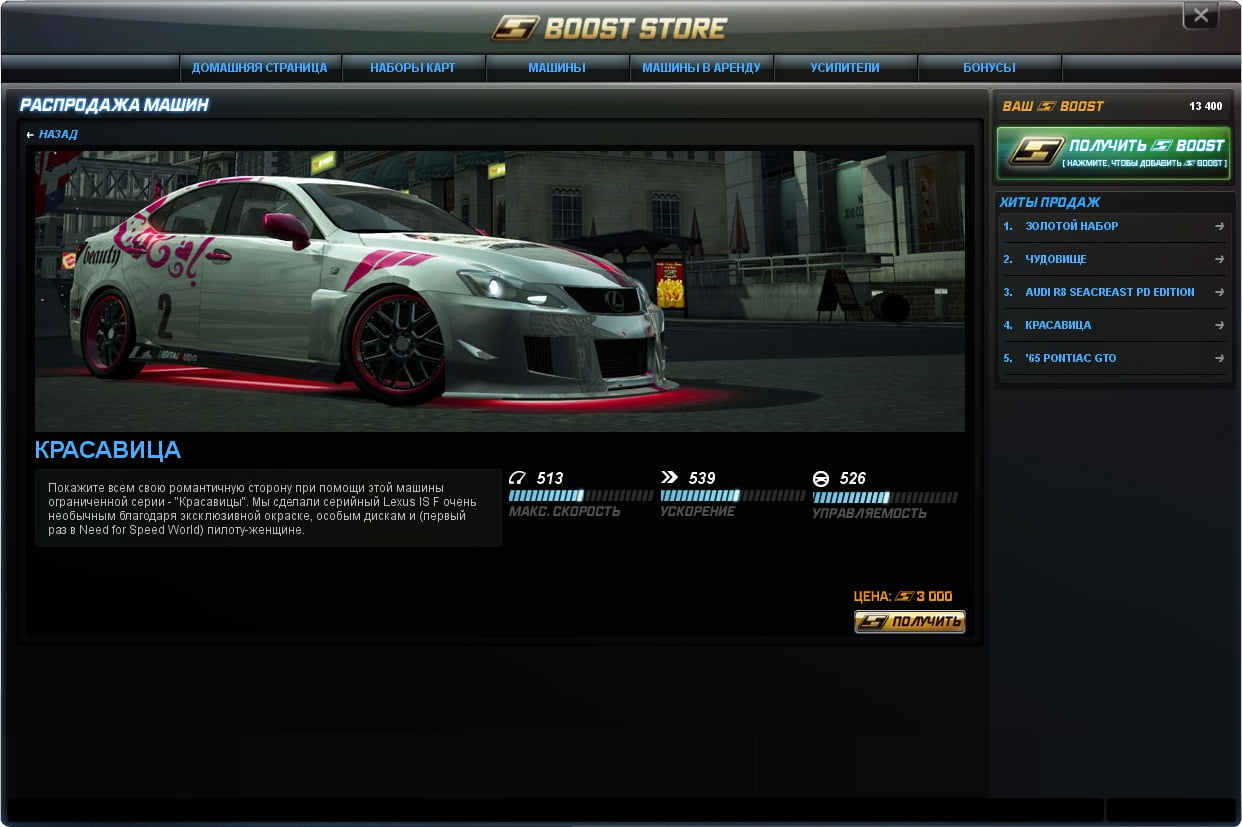Click the Boost logo in store title
Image resolution: width=1242 pixels, height=827 pixels.
tap(515, 28)
